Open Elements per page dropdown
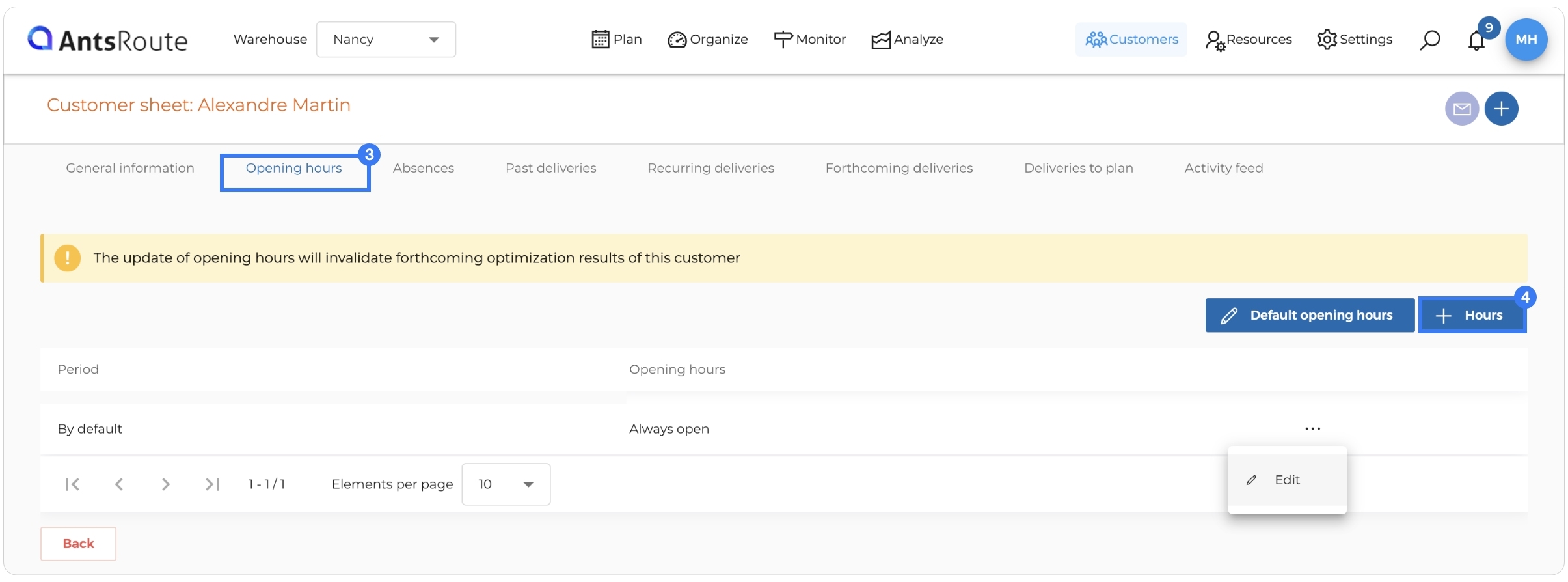The height and width of the screenshot is (582, 1568). pyautogui.click(x=506, y=484)
